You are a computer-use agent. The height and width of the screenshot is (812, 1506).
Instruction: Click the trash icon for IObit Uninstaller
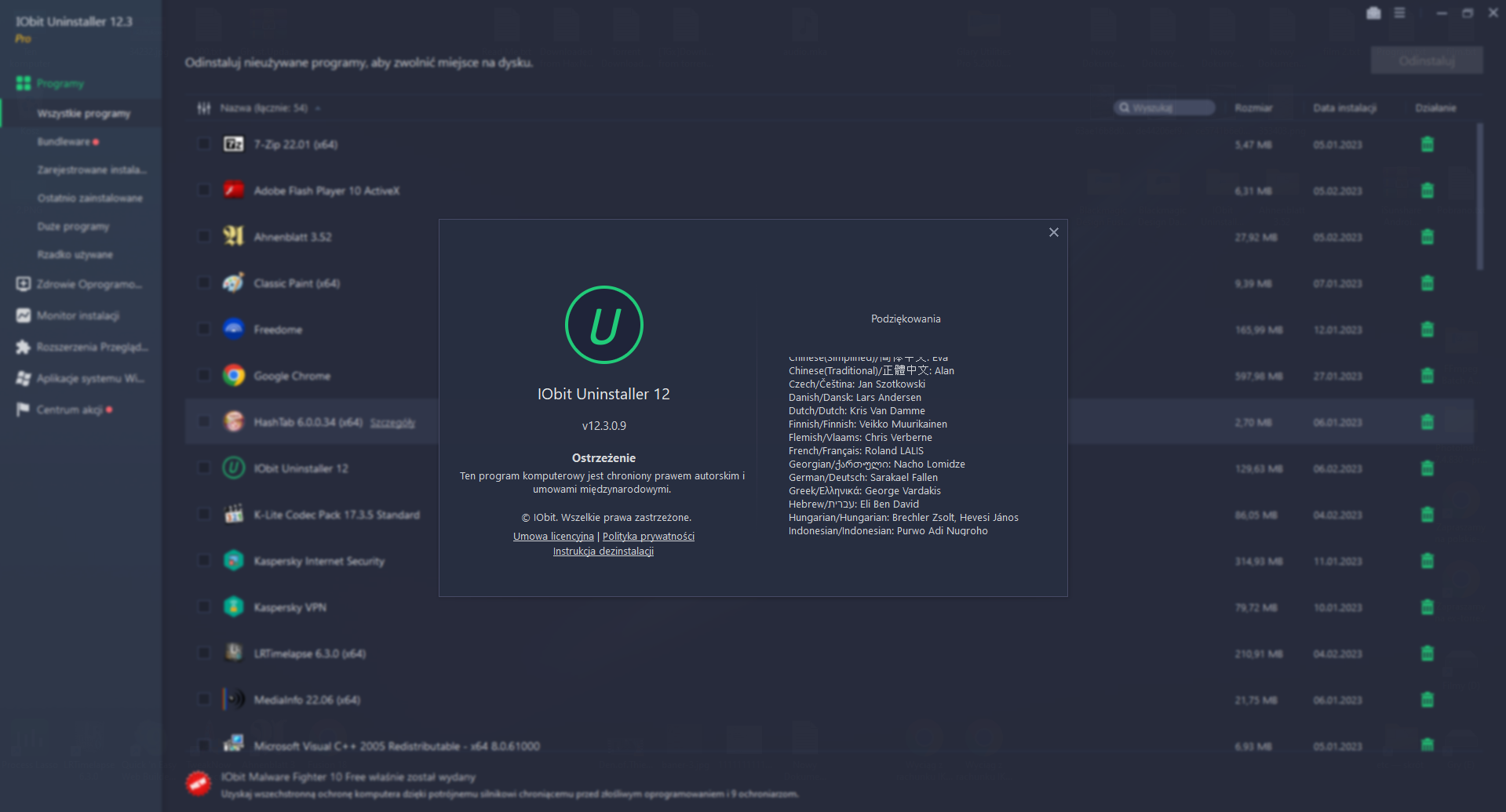[x=1428, y=468]
